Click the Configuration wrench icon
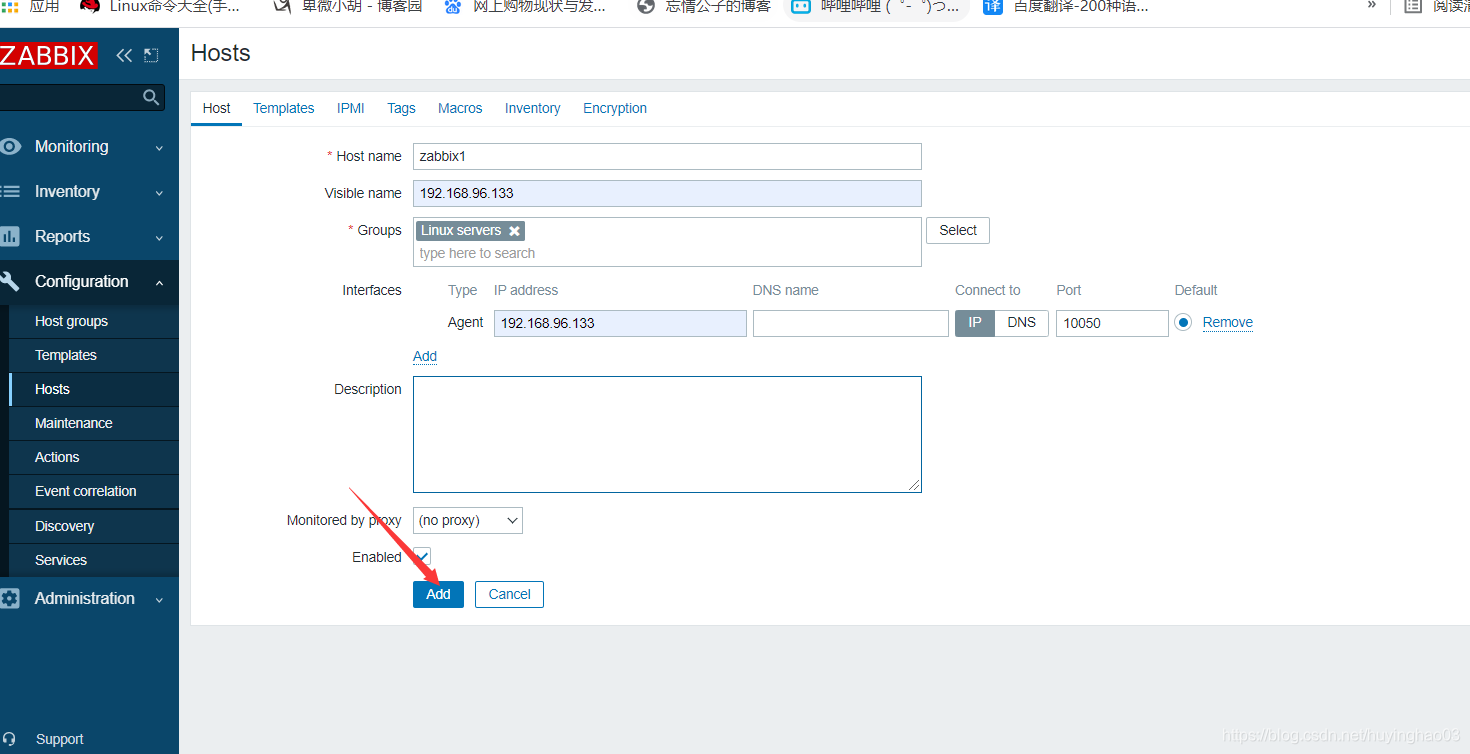Viewport: 1470px width, 754px height. click(x=10, y=282)
